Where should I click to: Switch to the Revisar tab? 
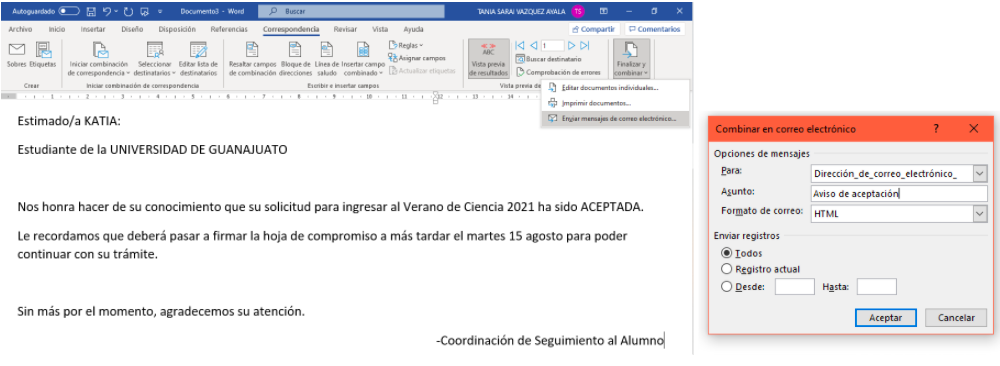[345, 29]
